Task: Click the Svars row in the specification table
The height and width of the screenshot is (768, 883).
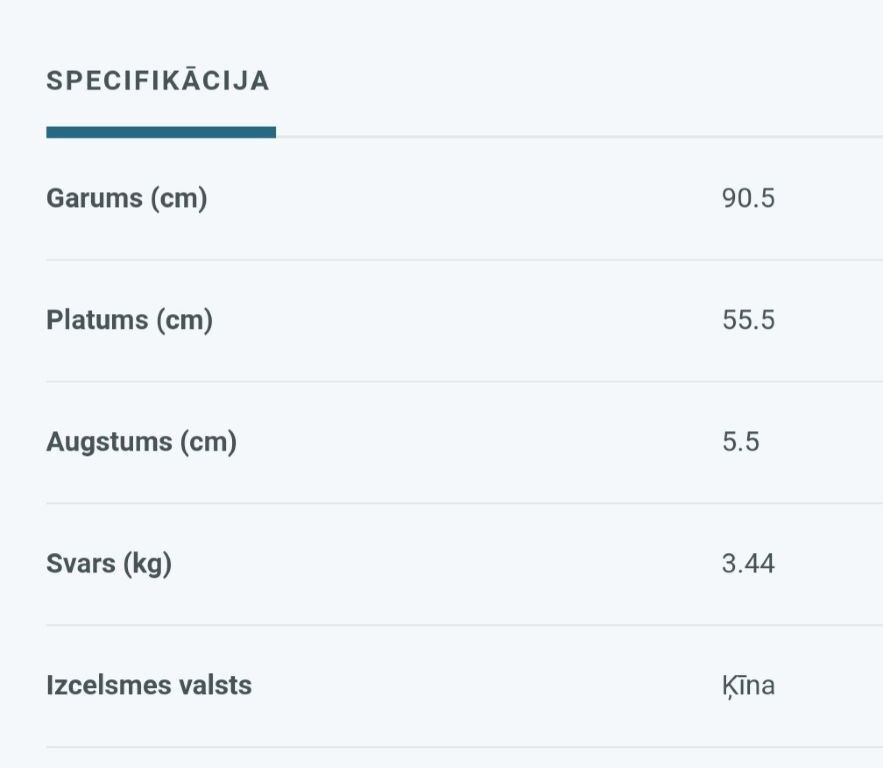Action: (465, 564)
